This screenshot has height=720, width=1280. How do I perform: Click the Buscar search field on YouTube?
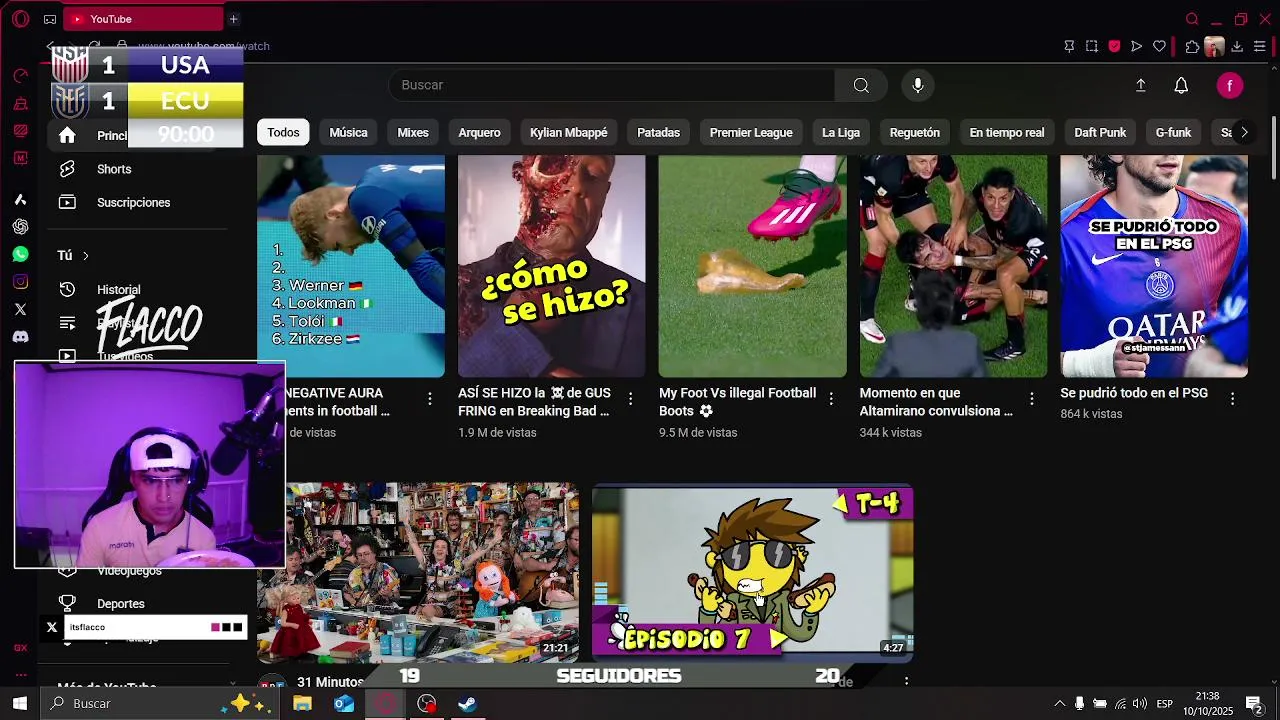pos(611,85)
